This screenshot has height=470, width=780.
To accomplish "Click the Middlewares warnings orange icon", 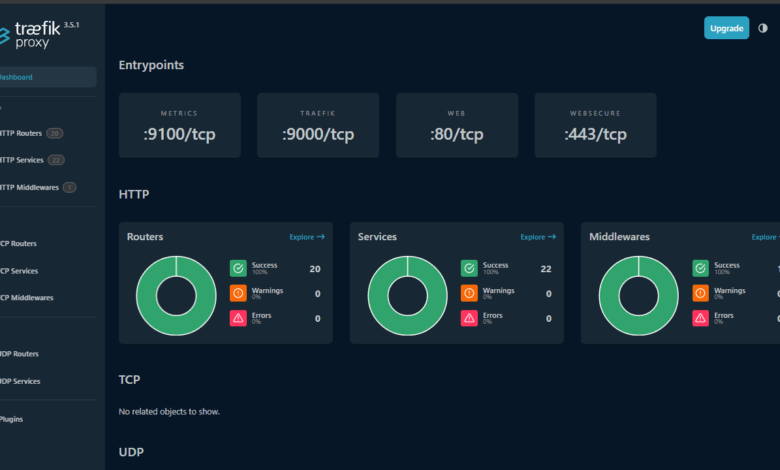I will [x=700, y=293].
